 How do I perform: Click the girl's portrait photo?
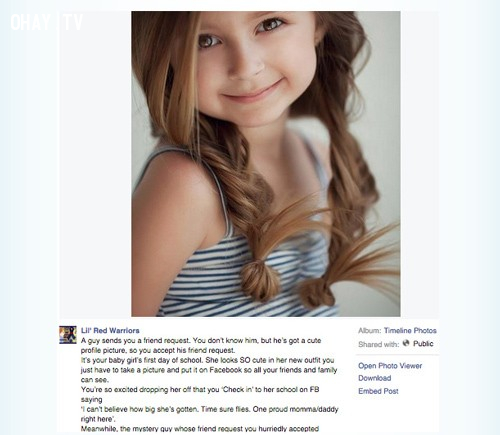[266, 164]
